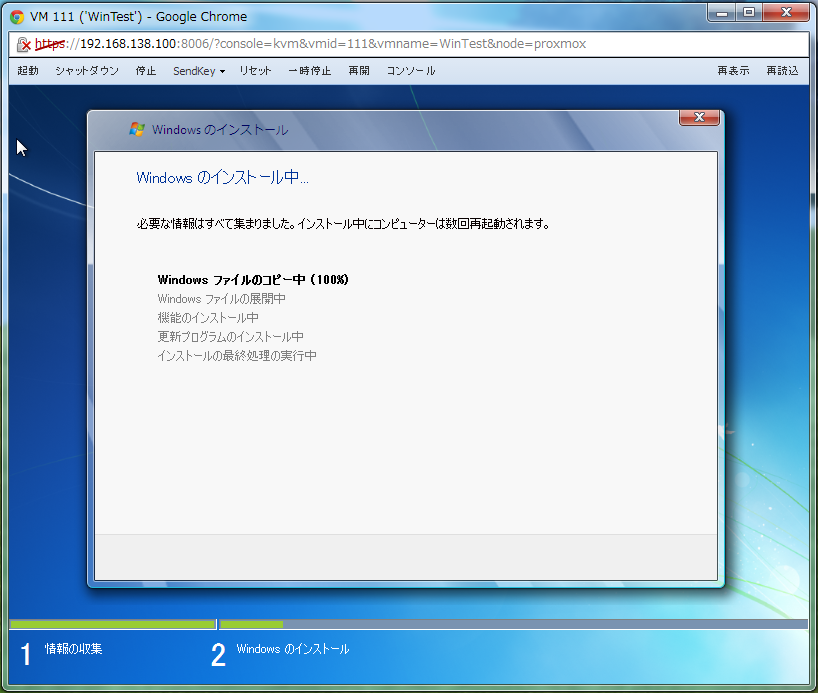Open the SendKey dropdown menu
Screen dimensions: 818x693
[199, 70]
